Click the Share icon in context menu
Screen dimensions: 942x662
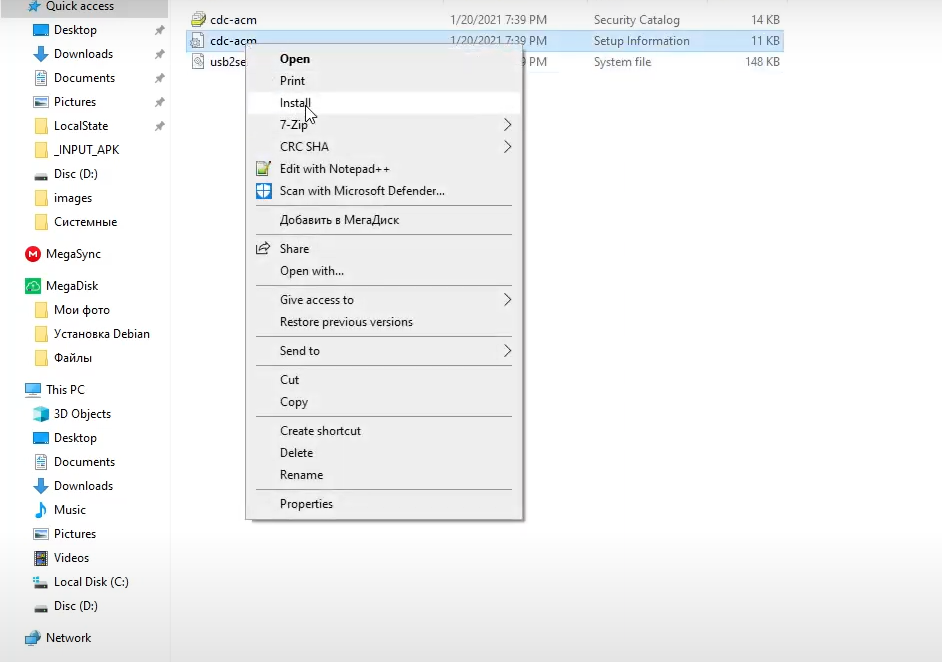tap(263, 249)
